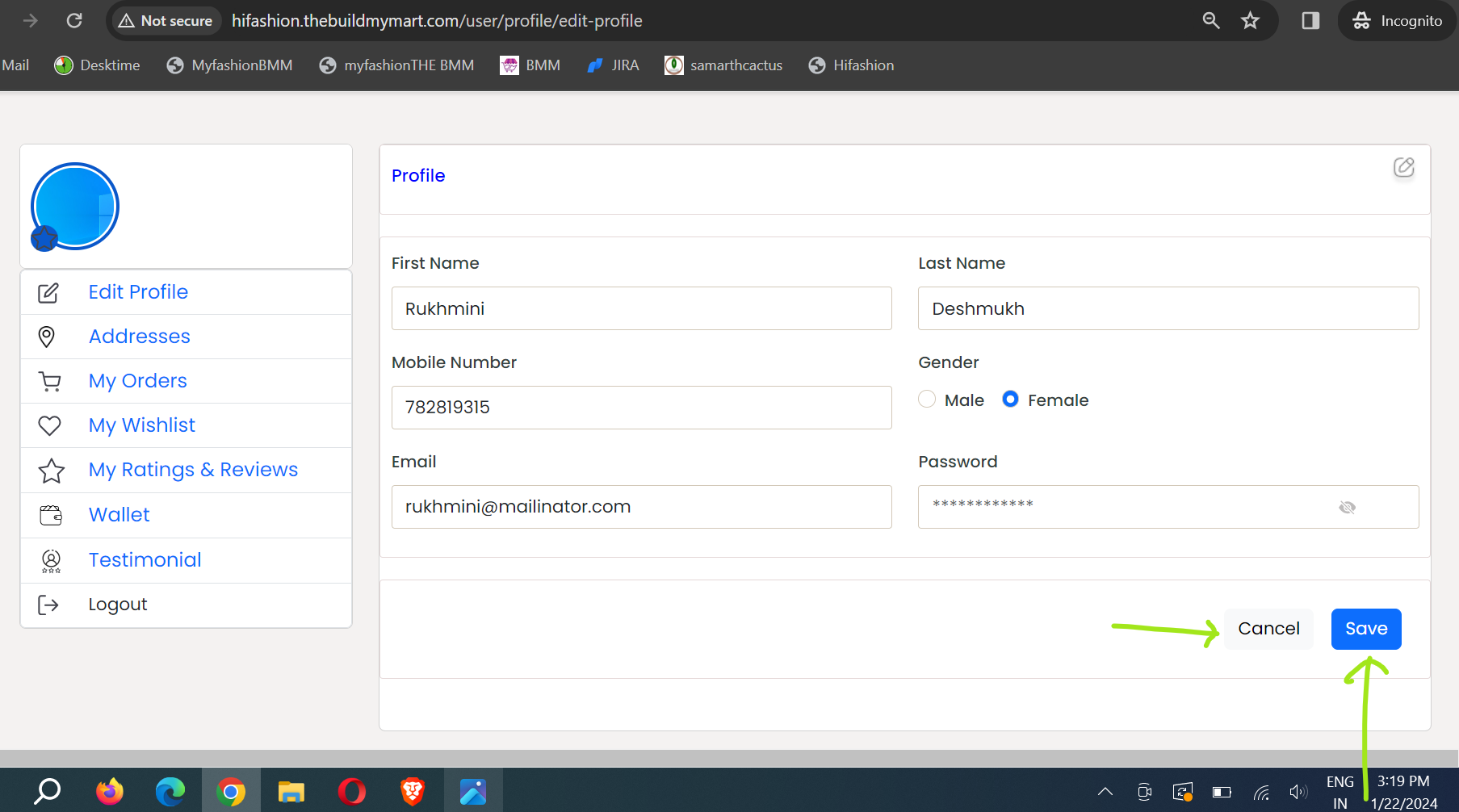Open the BMM bookmark
1459x812 pixels.
[x=530, y=65]
